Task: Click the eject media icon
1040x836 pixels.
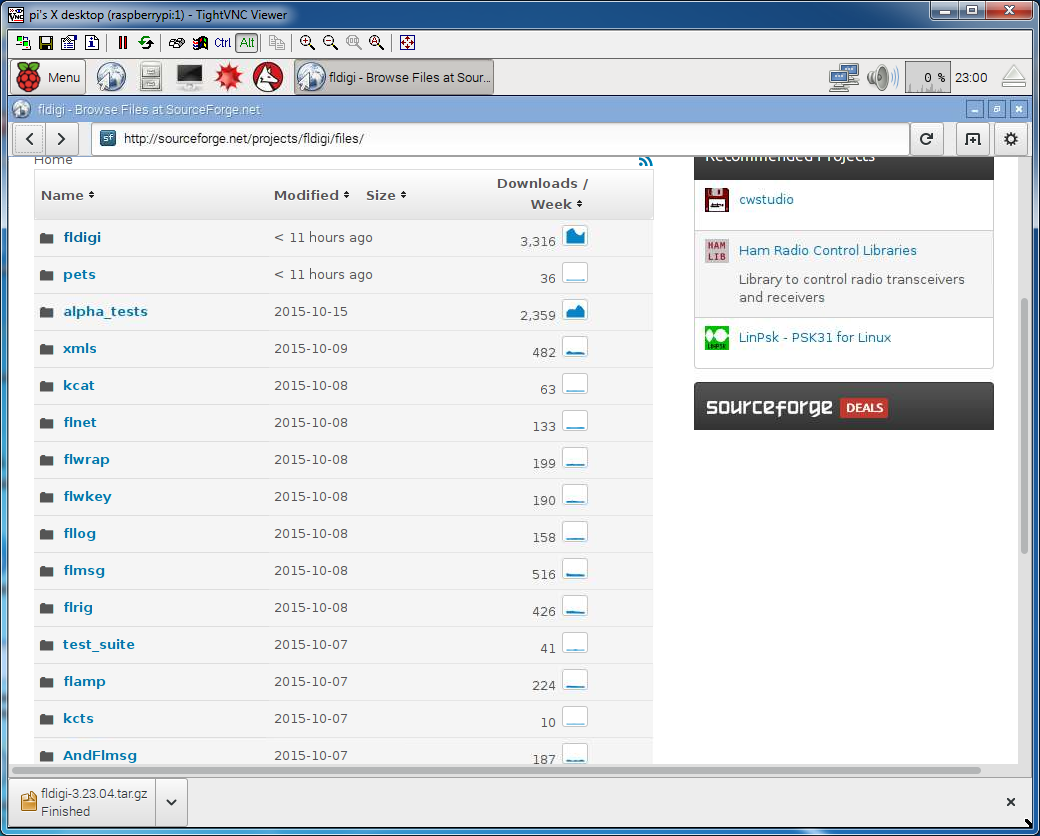Action: (x=1013, y=77)
